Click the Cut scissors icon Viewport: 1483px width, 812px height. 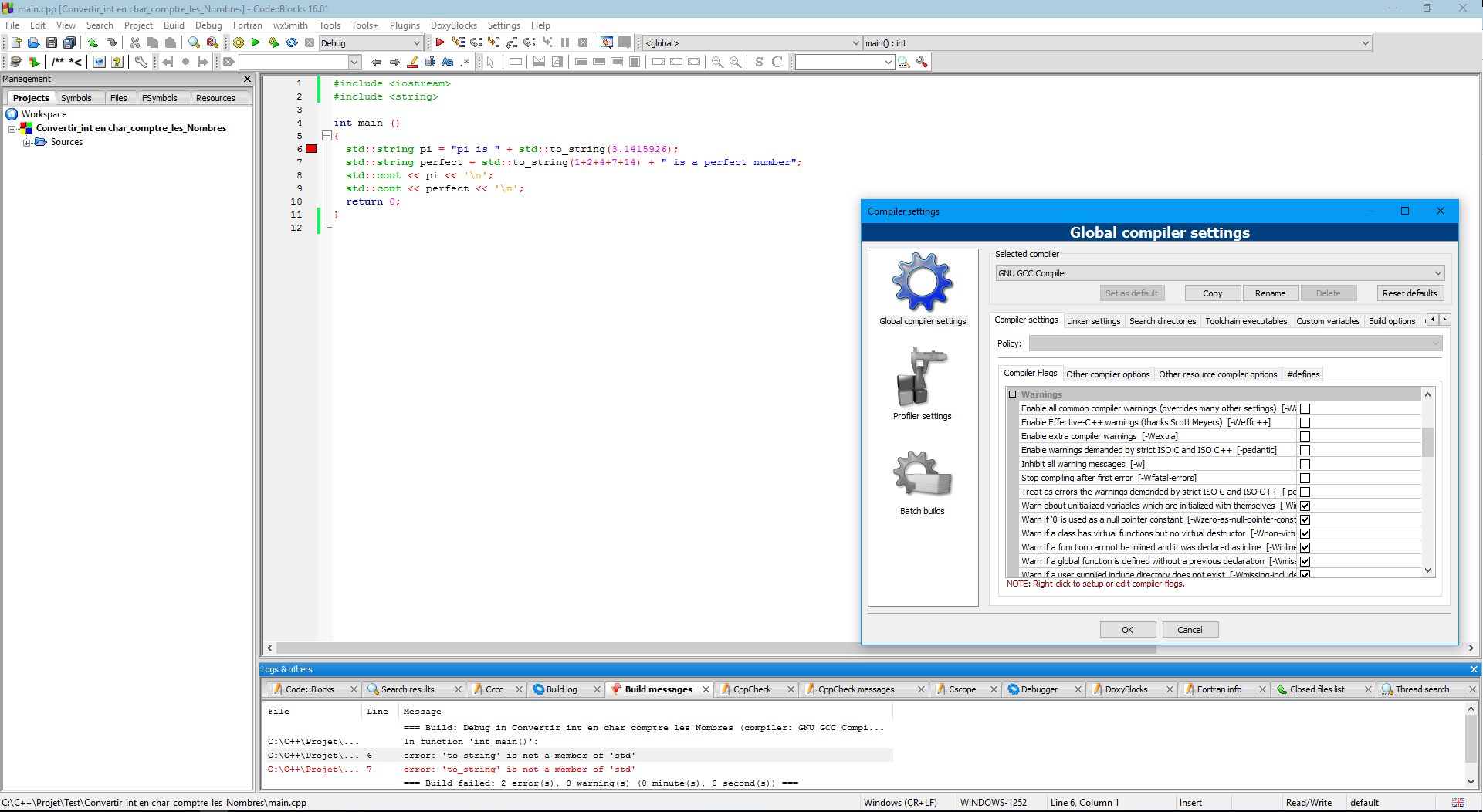coord(135,43)
